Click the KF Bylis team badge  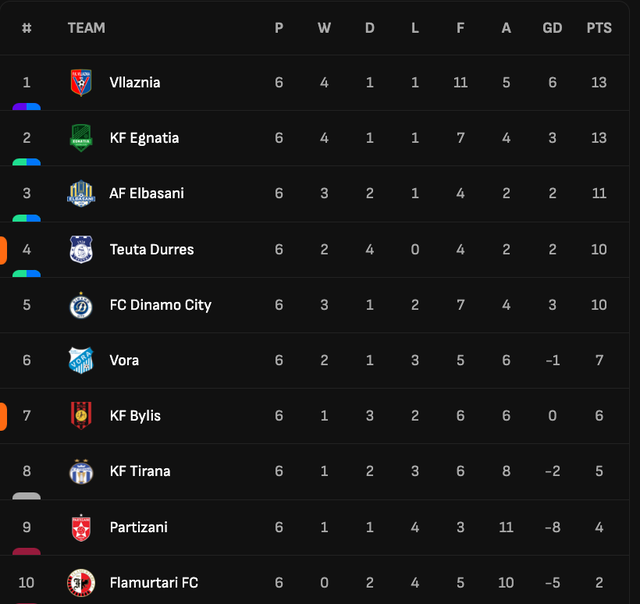pyautogui.click(x=81, y=416)
